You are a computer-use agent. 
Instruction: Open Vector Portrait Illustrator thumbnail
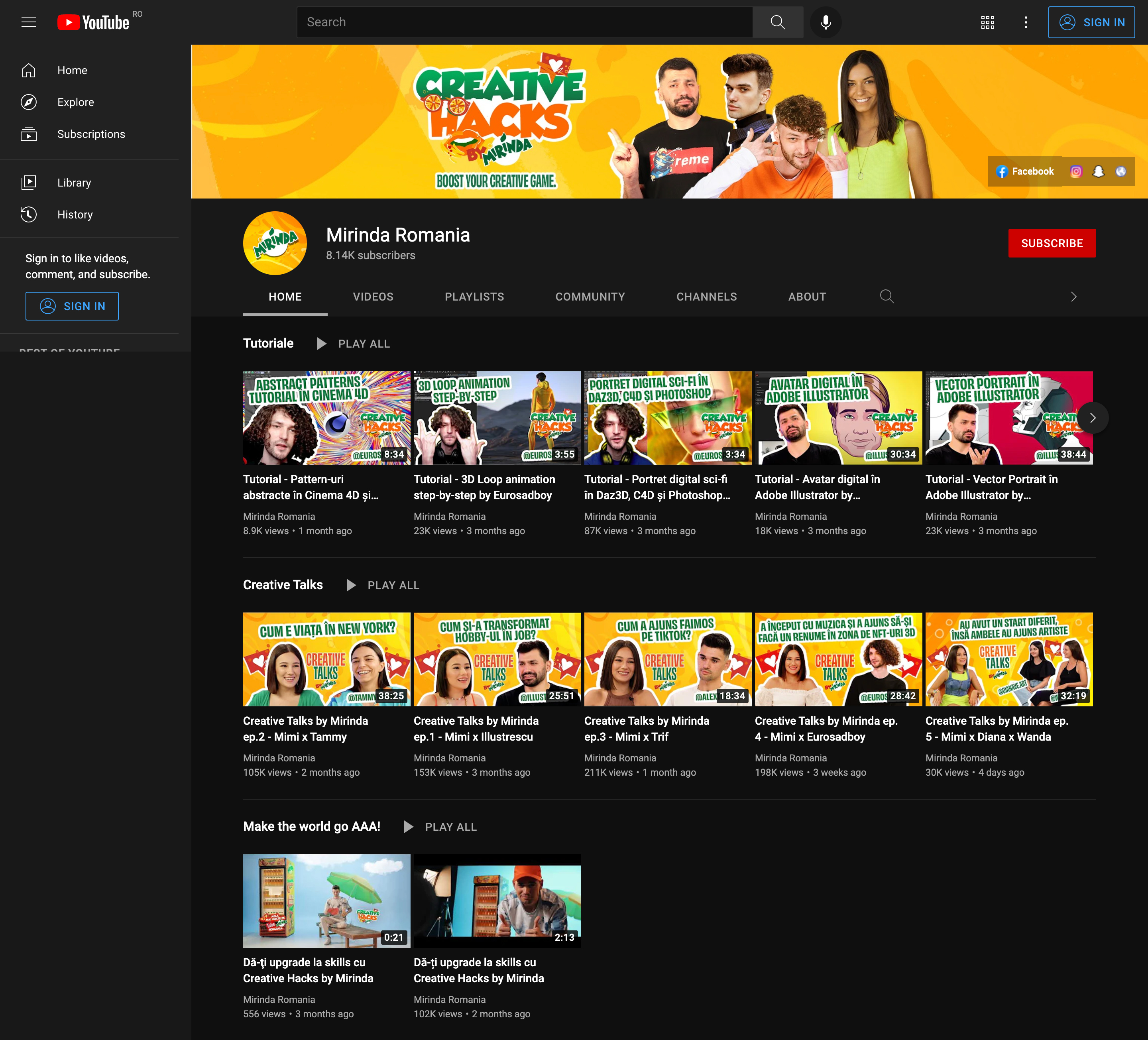click(x=1008, y=417)
